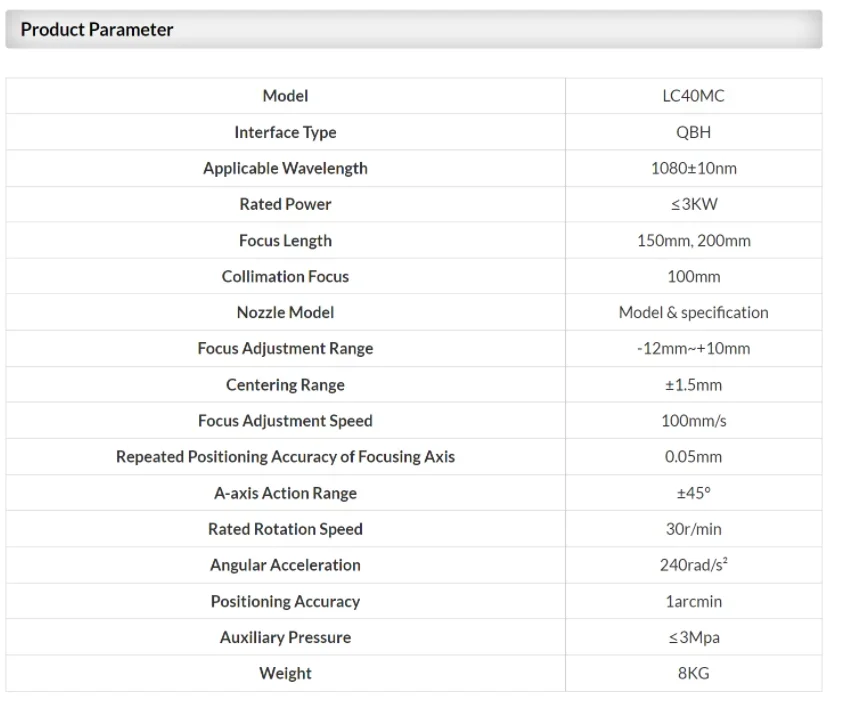
Task: Click the ±1.5mm centering range value
Action: [x=693, y=385]
